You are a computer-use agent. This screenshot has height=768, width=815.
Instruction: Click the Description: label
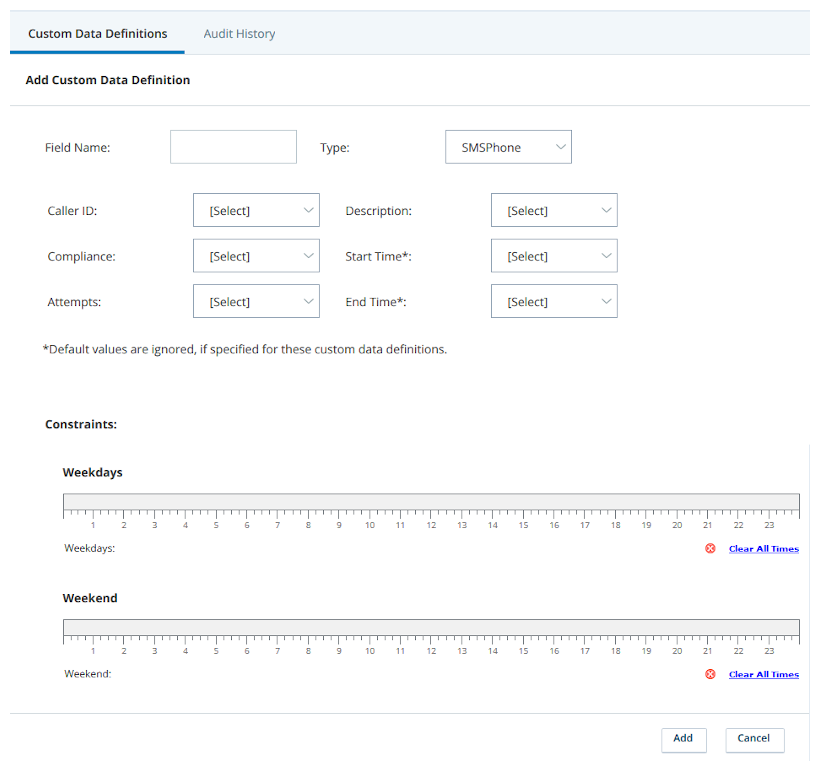pyautogui.click(x=378, y=211)
